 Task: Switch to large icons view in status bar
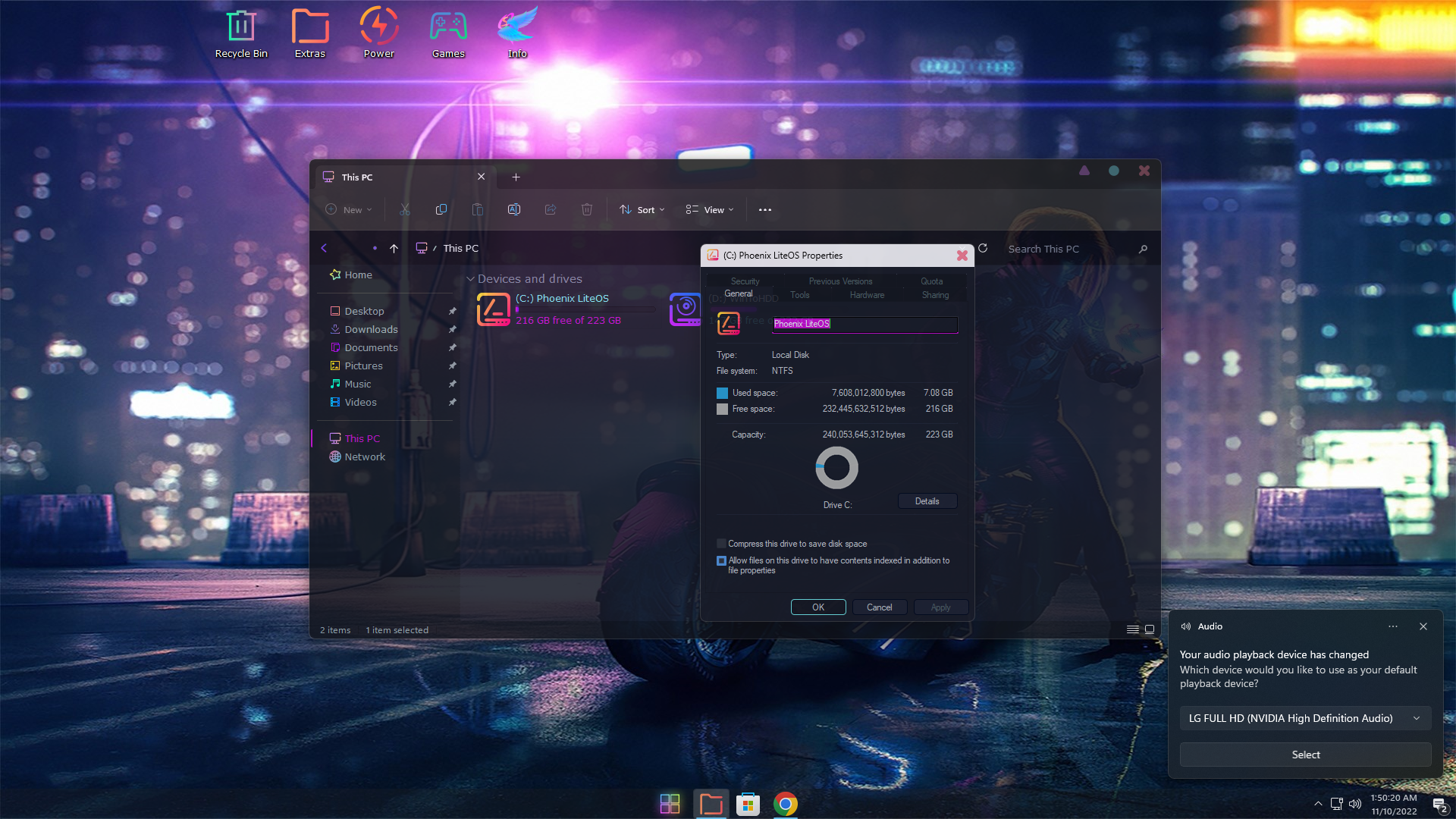tap(1150, 629)
